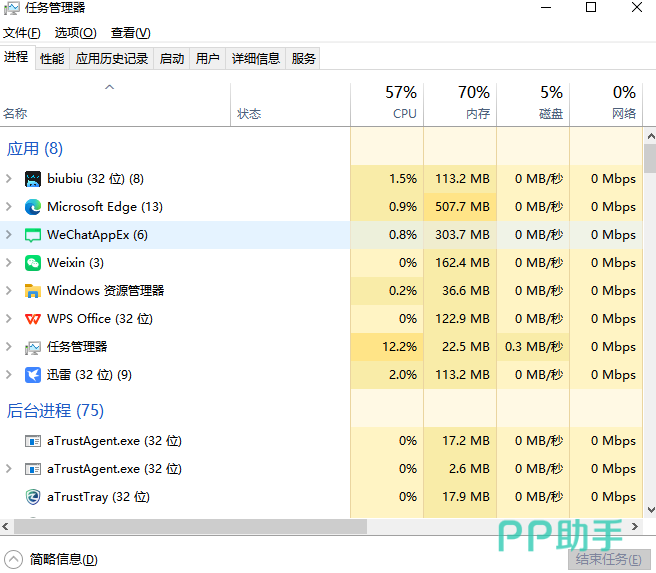Screen dimensions: 656x573
Task: Click the Windows 资源管理器 folder icon
Action: pos(33,291)
